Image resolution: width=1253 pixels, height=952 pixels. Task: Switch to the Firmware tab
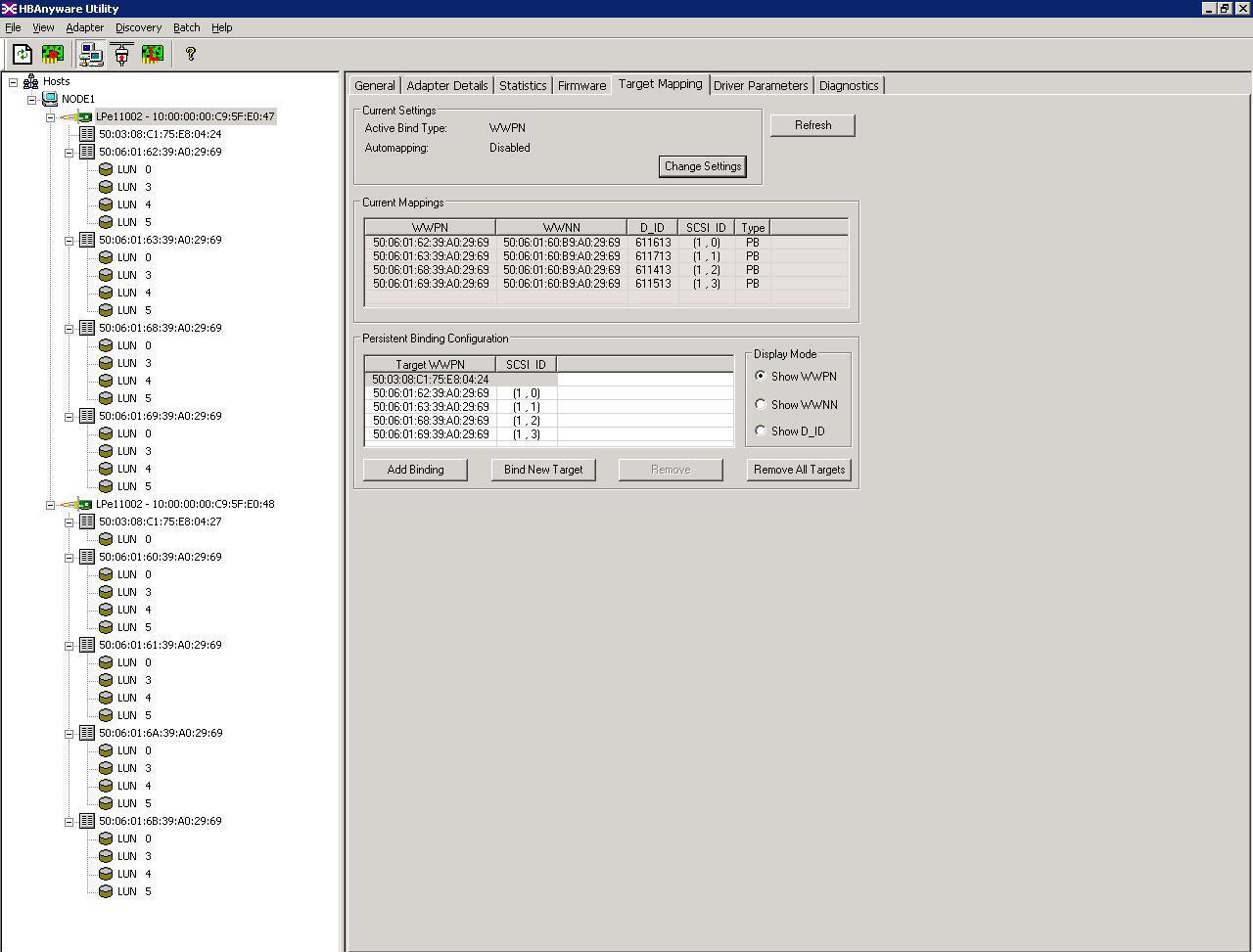581,86
